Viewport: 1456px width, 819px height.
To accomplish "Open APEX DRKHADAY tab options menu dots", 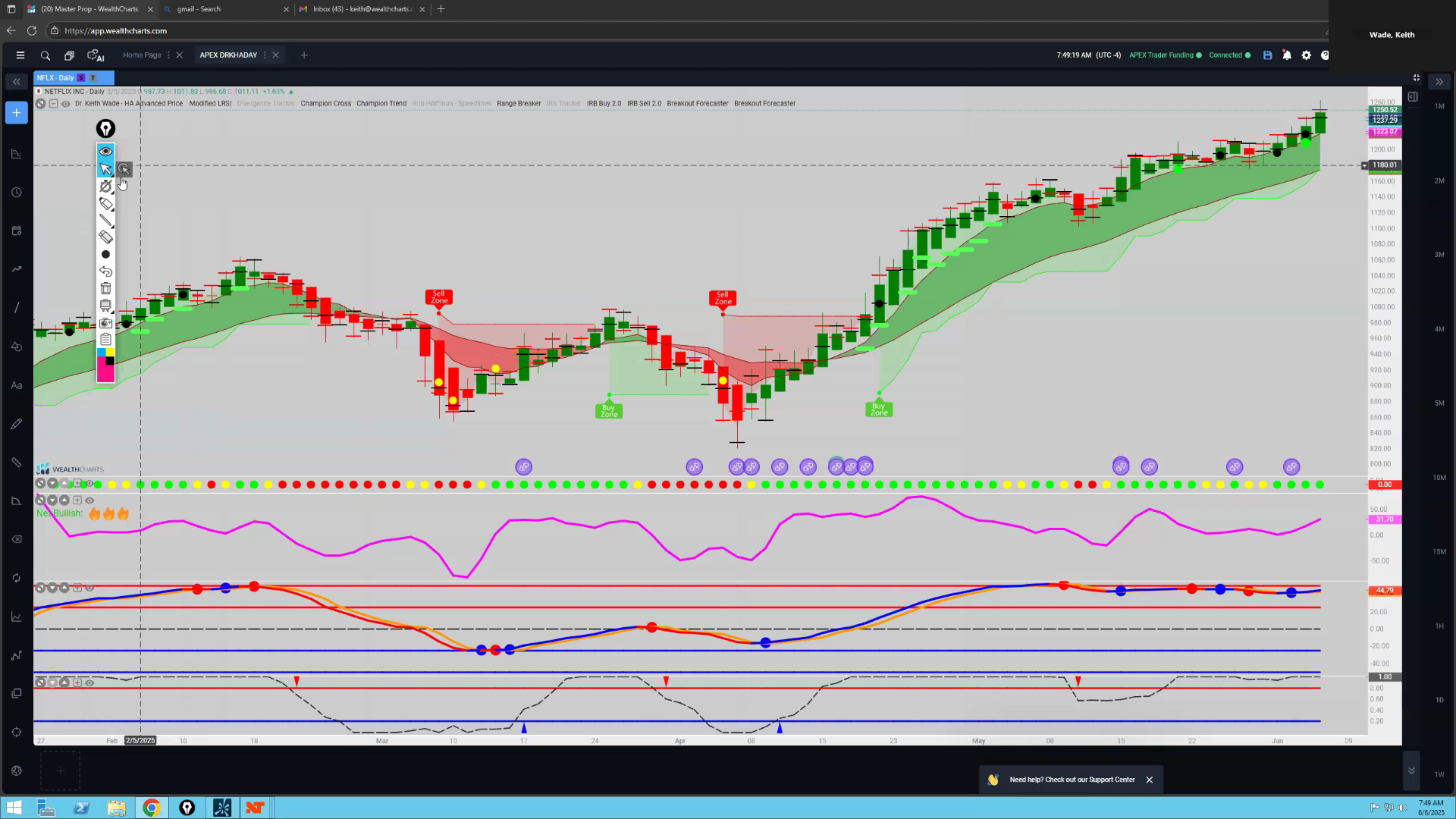I will (x=265, y=55).
